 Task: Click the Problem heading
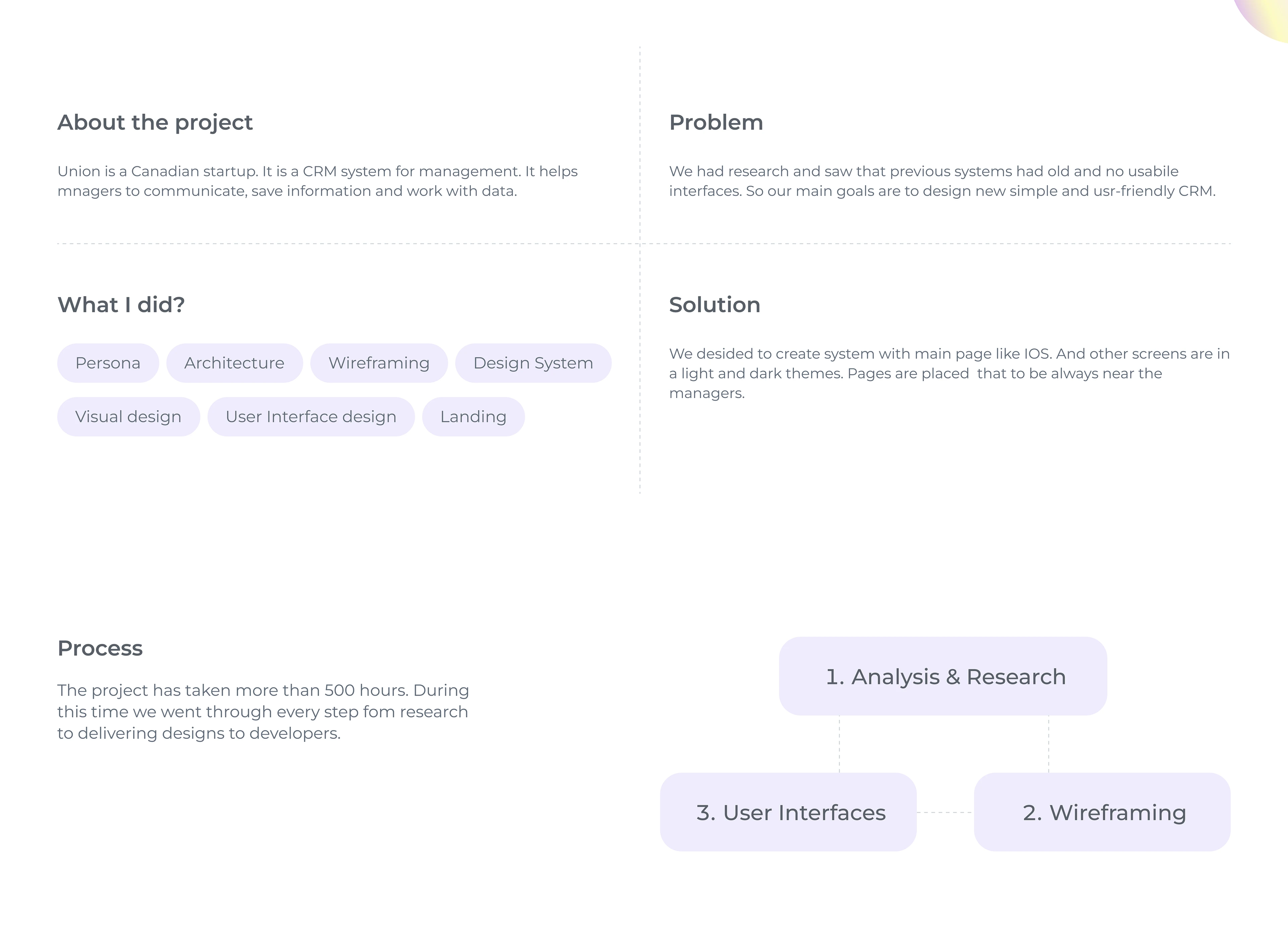[715, 123]
